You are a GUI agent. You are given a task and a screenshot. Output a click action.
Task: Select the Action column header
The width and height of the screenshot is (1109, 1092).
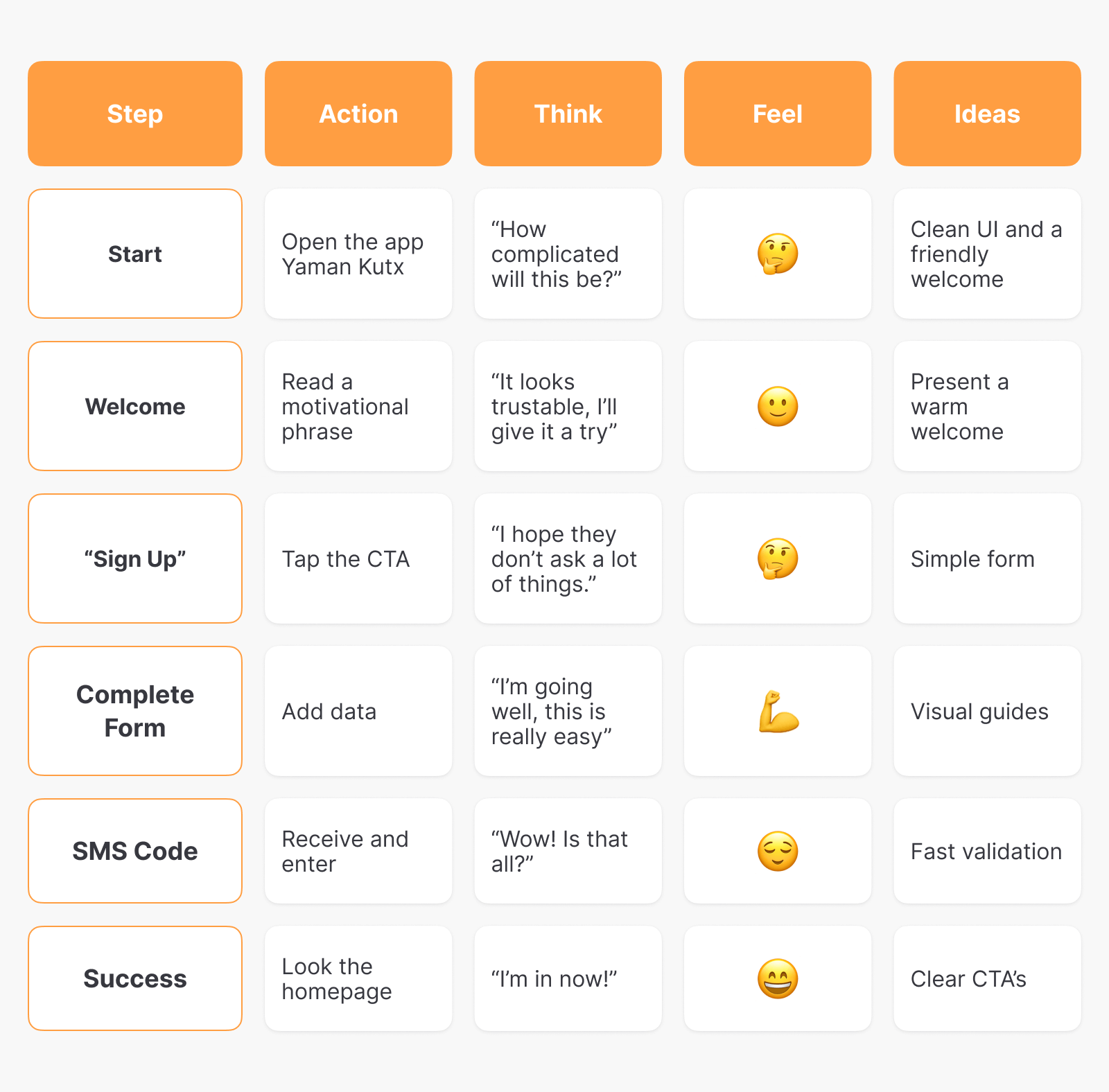pos(358,114)
